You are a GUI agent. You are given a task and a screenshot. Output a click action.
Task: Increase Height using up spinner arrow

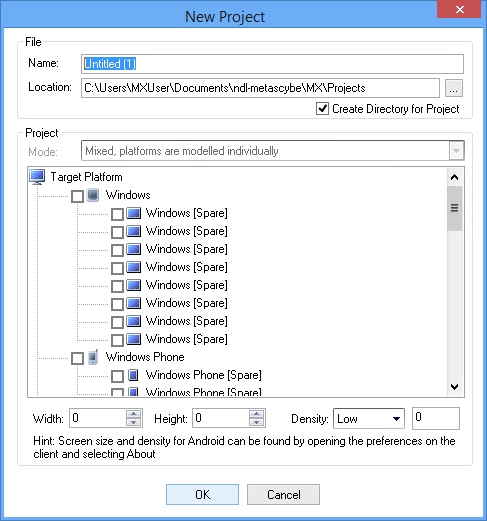coord(256,414)
